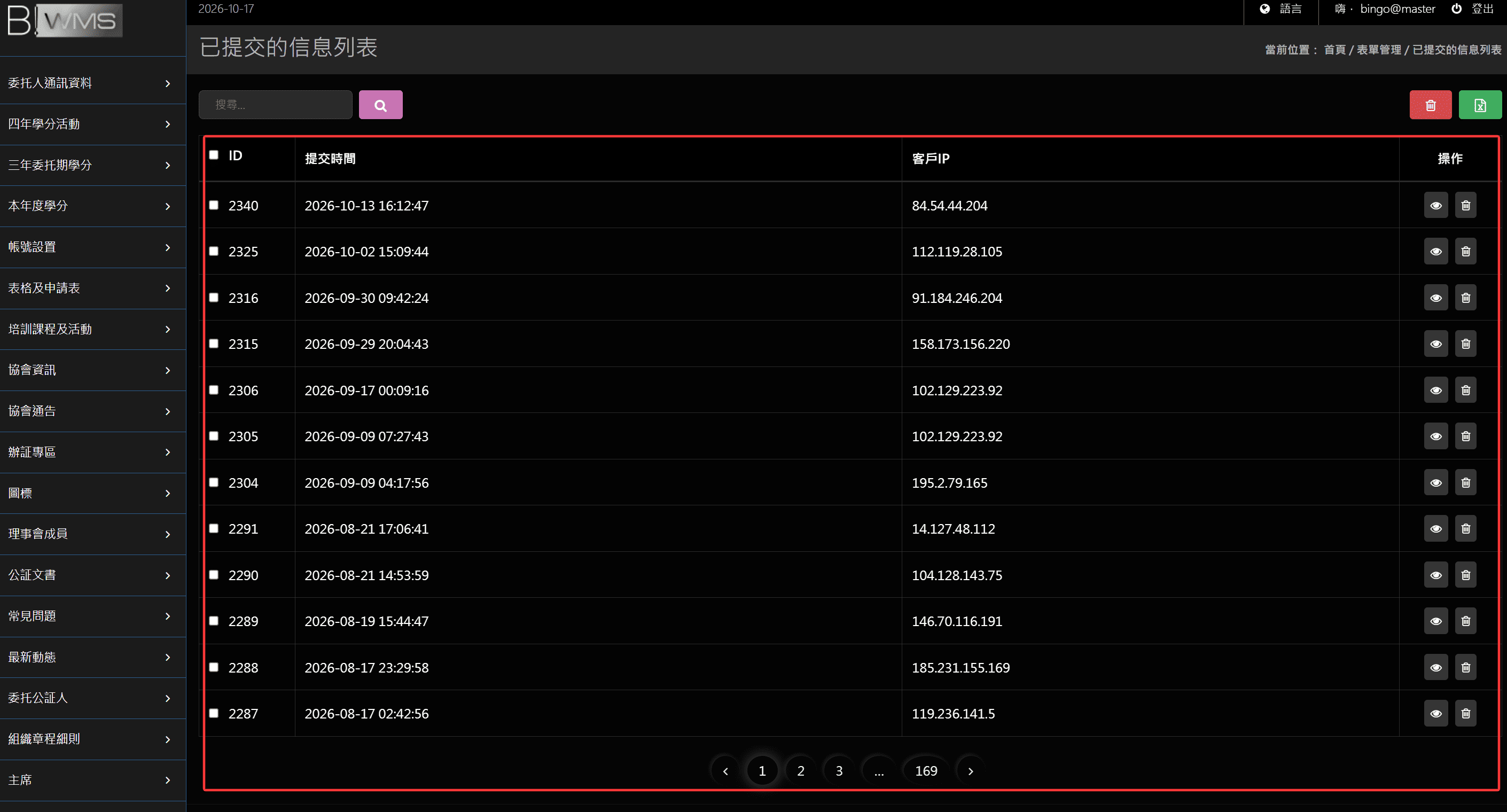Image resolution: width=1507 pixels, height=812 pixels.
Task: View details of submission 2305
Action: [1435, 436]
